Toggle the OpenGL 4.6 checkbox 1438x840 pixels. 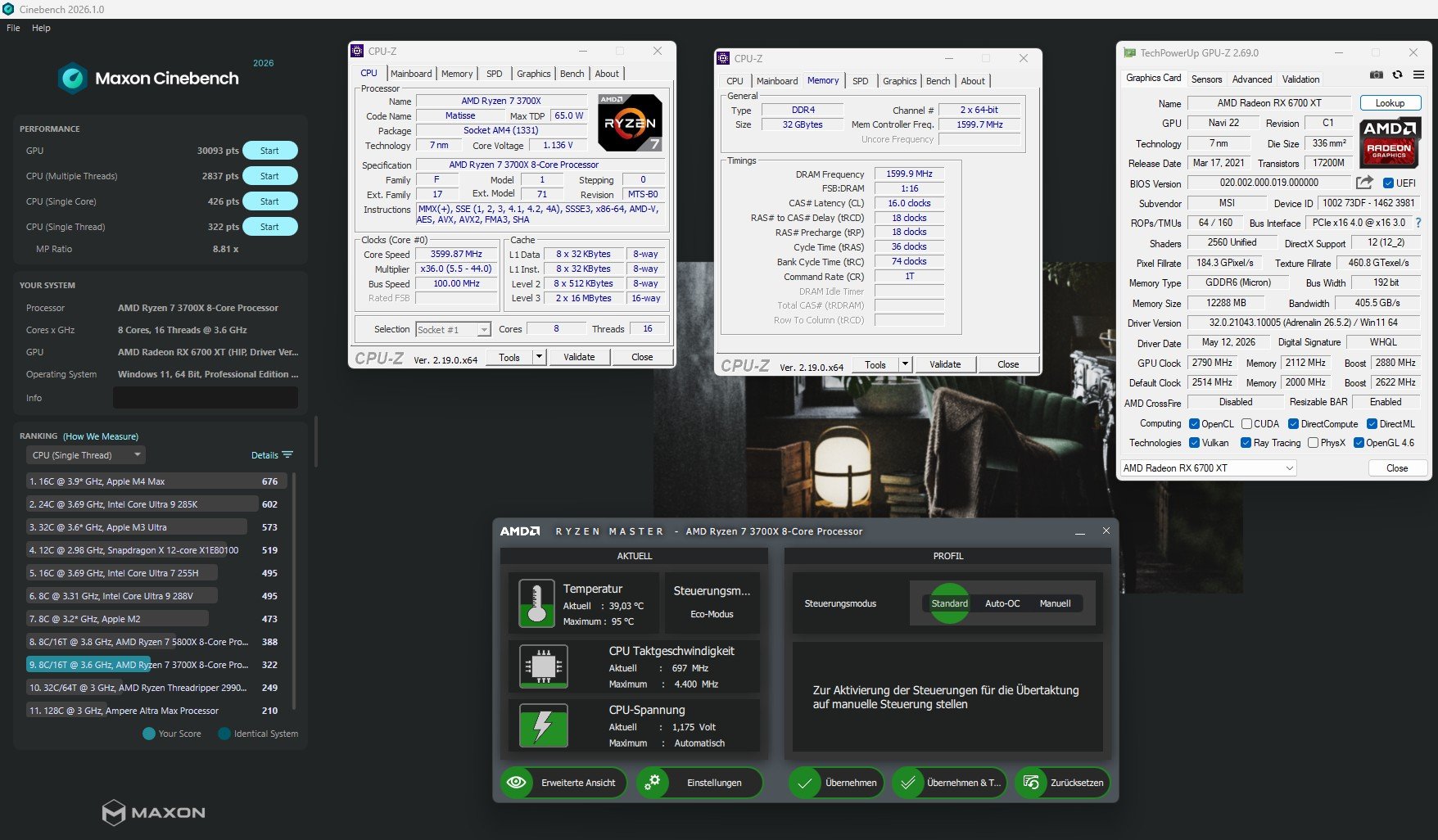tap(1359, 443)
